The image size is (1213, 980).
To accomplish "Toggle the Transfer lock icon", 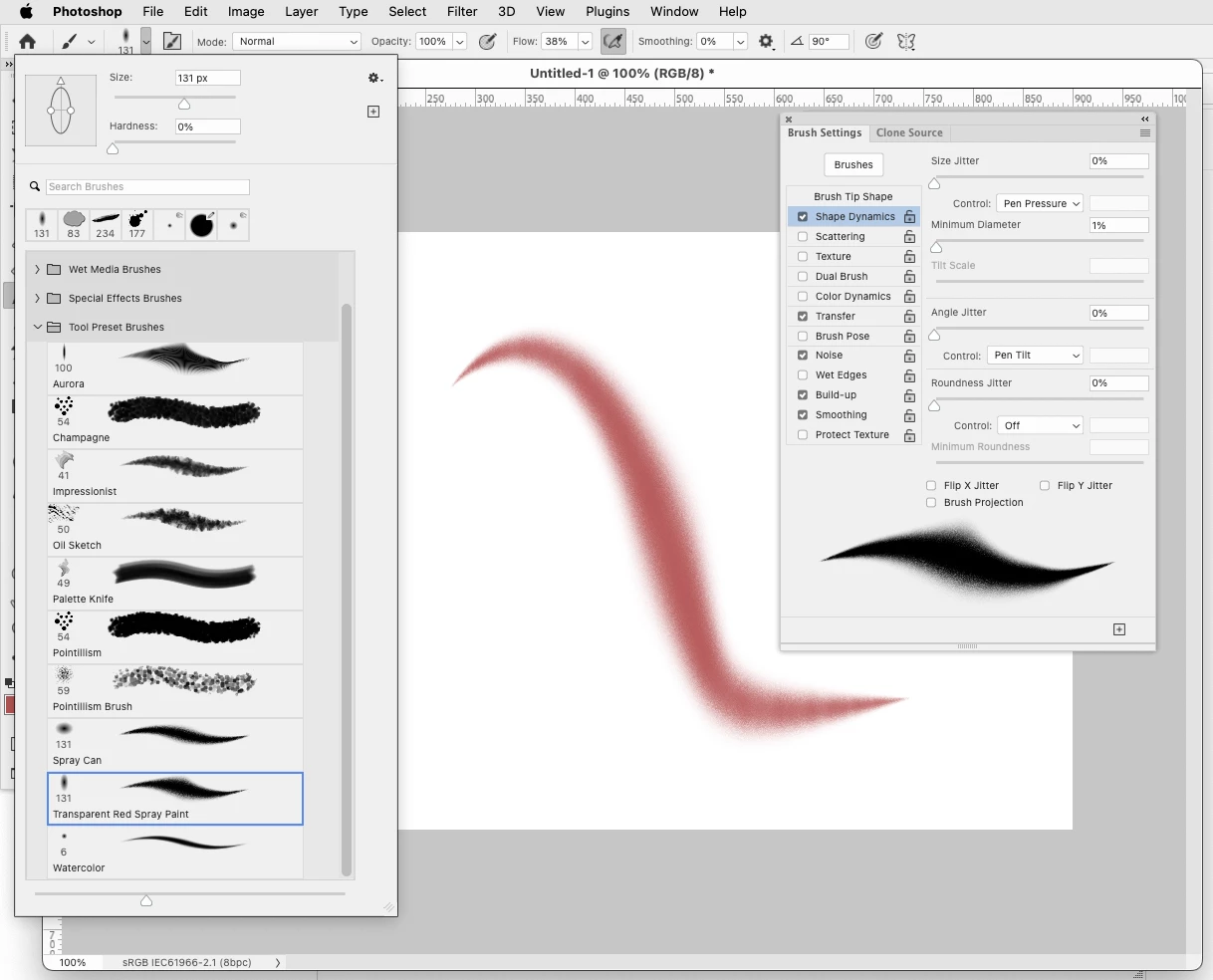I will coord(909,317).
